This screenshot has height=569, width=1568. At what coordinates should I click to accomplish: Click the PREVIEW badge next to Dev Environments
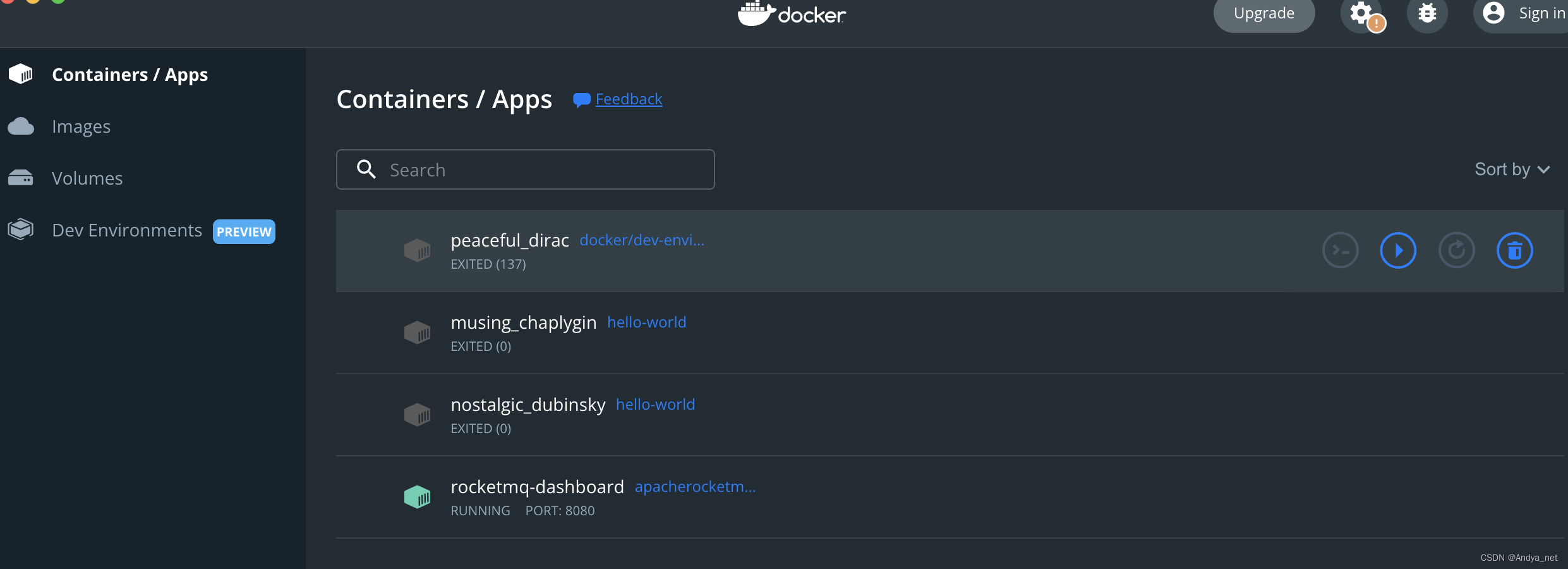click(244, 231)
